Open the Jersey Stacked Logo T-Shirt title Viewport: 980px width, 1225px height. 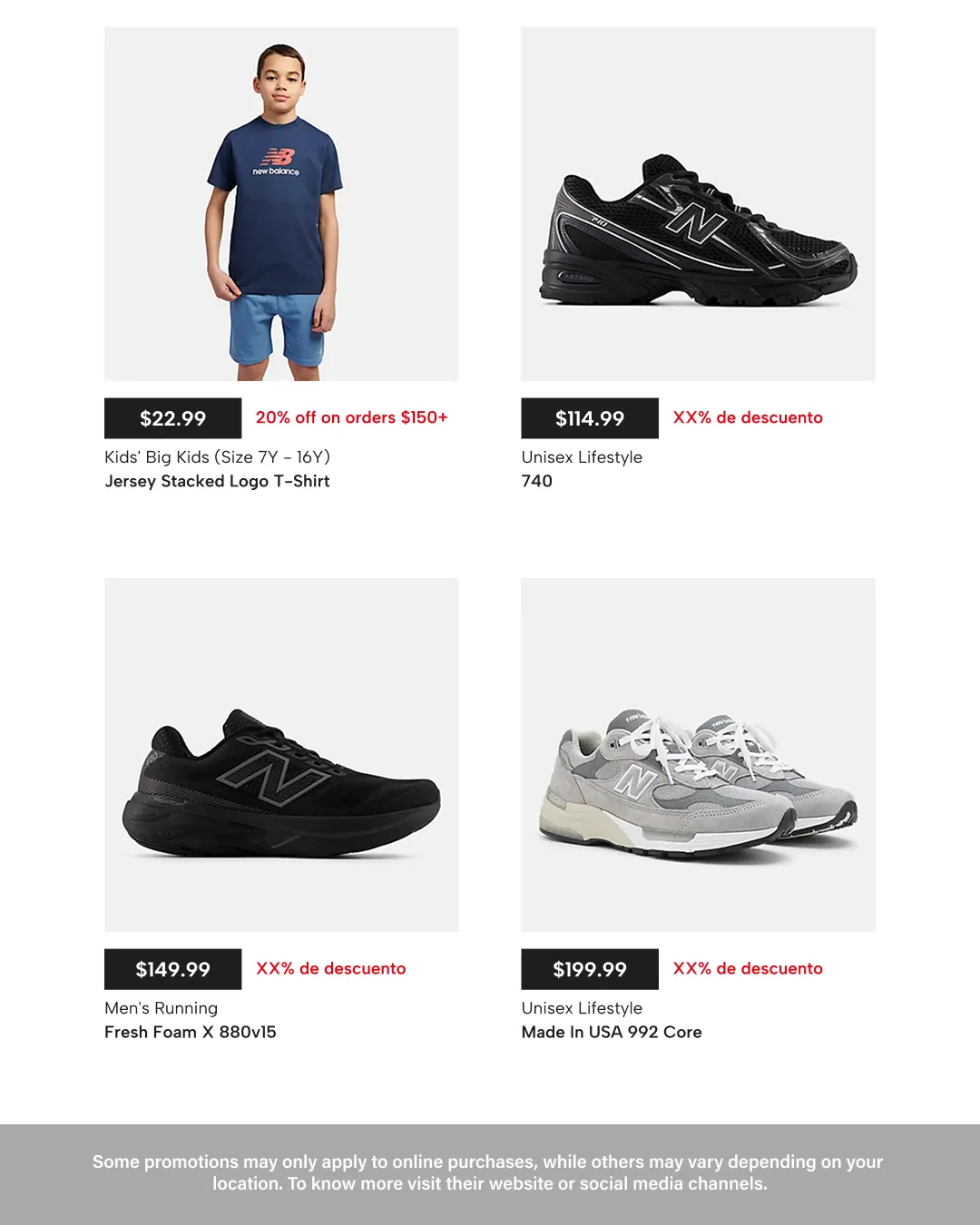(217, 481)
